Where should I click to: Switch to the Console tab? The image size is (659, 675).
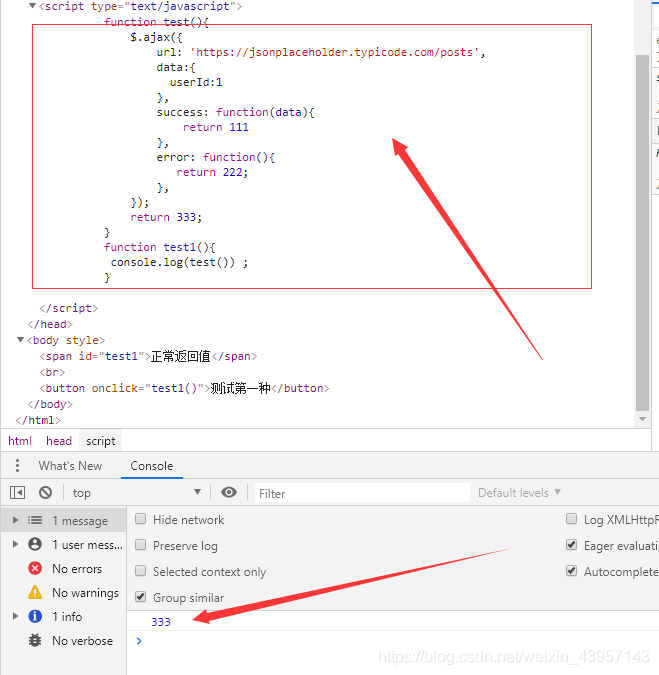coord(152,466)
